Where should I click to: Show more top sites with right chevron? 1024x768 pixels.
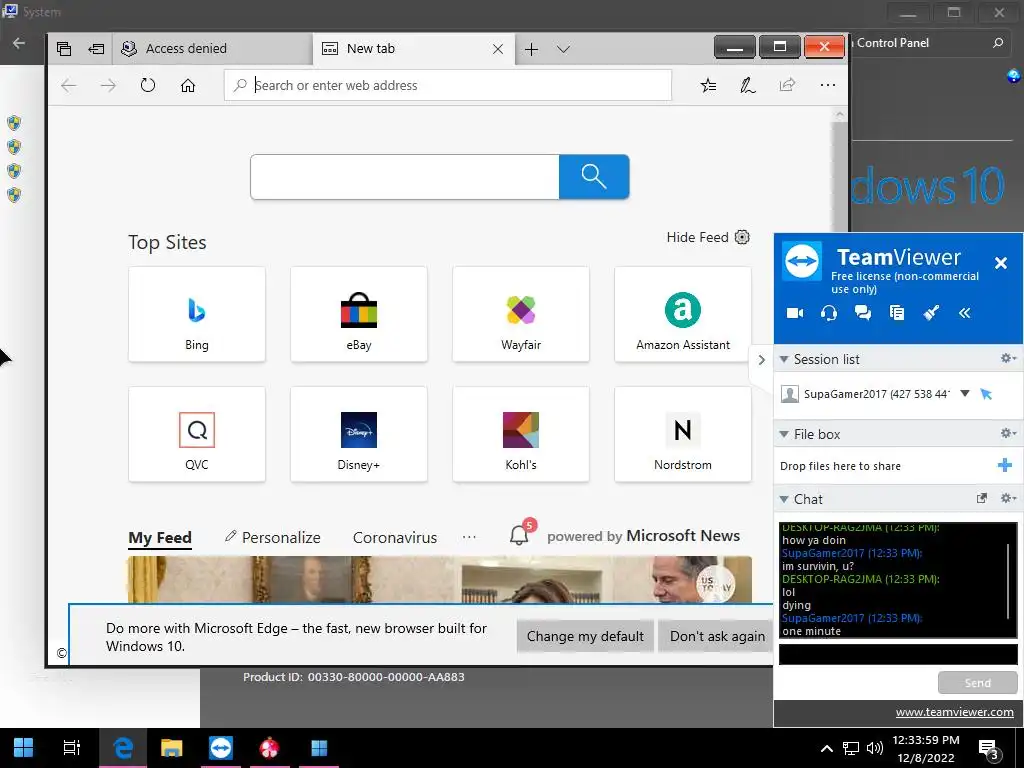761,360
